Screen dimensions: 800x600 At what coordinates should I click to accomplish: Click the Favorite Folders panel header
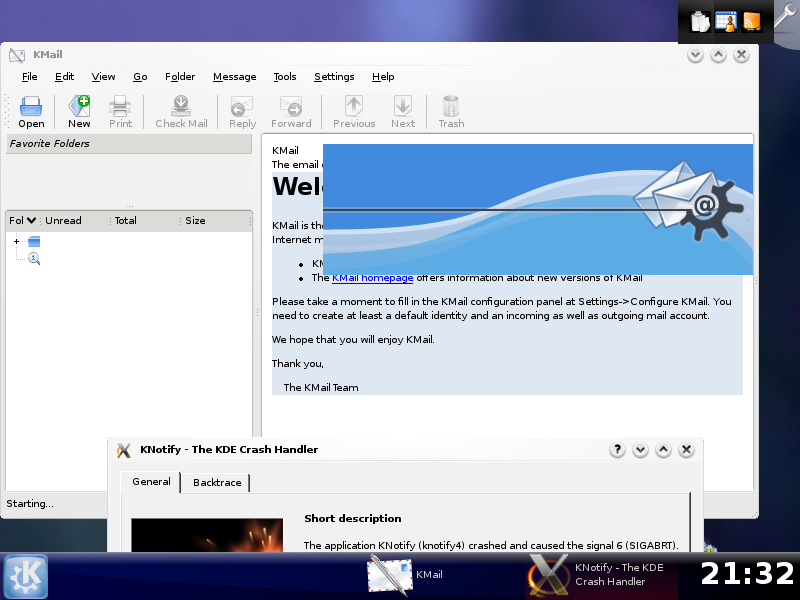pyautogui.click(x=129, y=144)
